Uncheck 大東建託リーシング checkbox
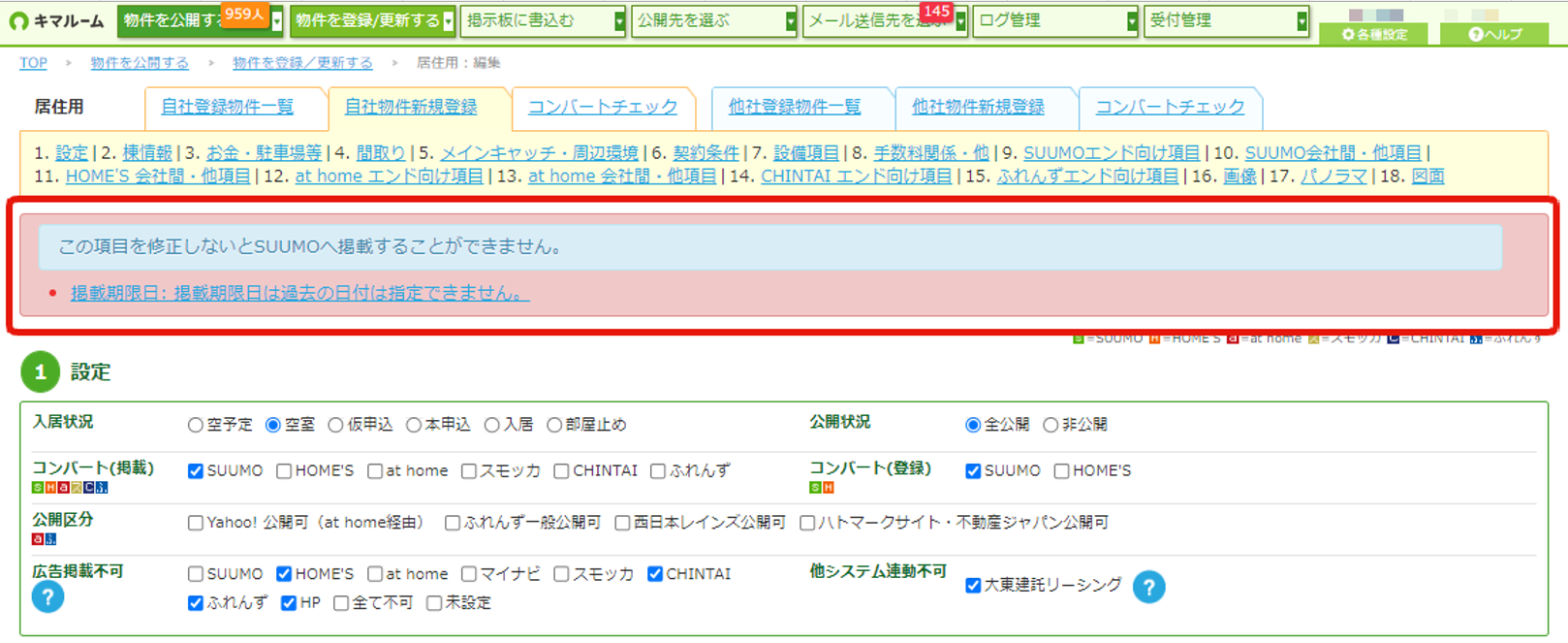 click(973, 586)
